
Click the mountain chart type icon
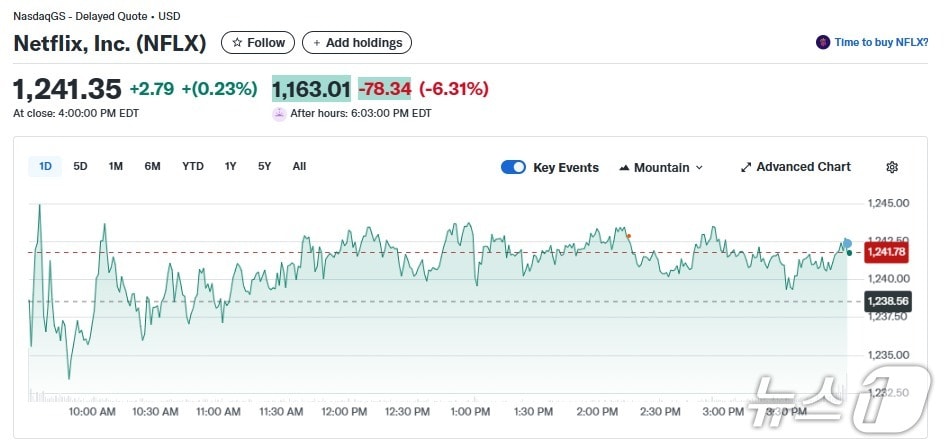point(625,168)
